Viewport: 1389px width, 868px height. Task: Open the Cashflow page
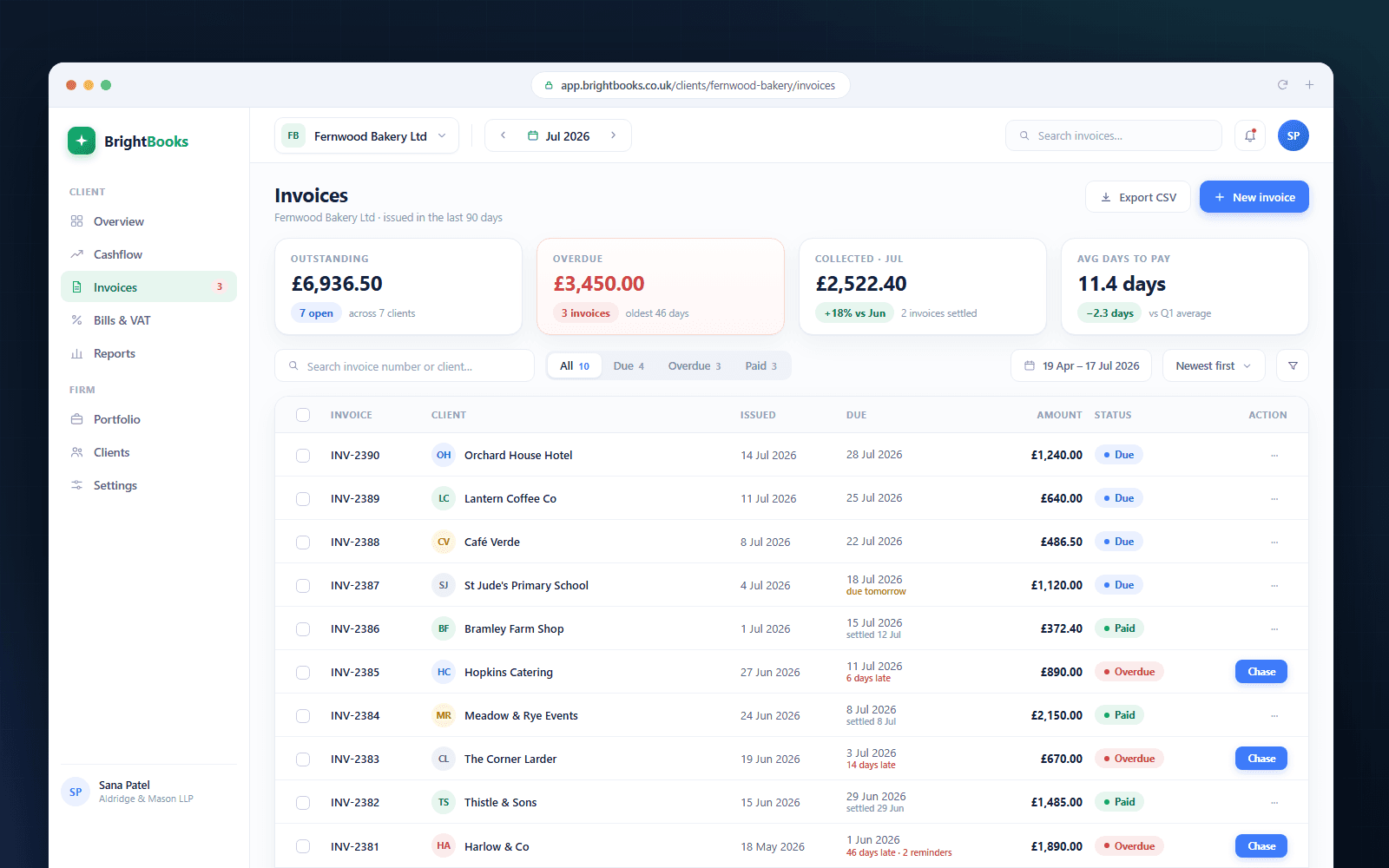(x=148, y=254)
